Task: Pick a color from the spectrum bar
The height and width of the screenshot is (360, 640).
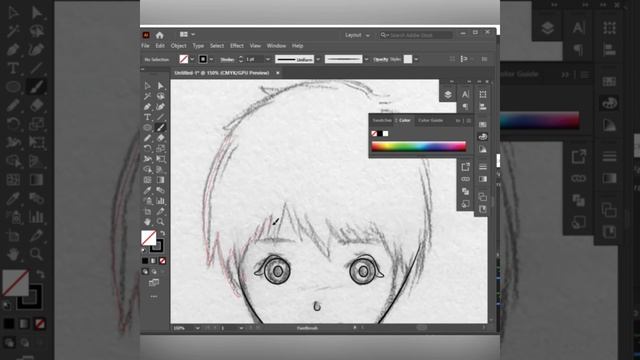Action: [419, 146]
